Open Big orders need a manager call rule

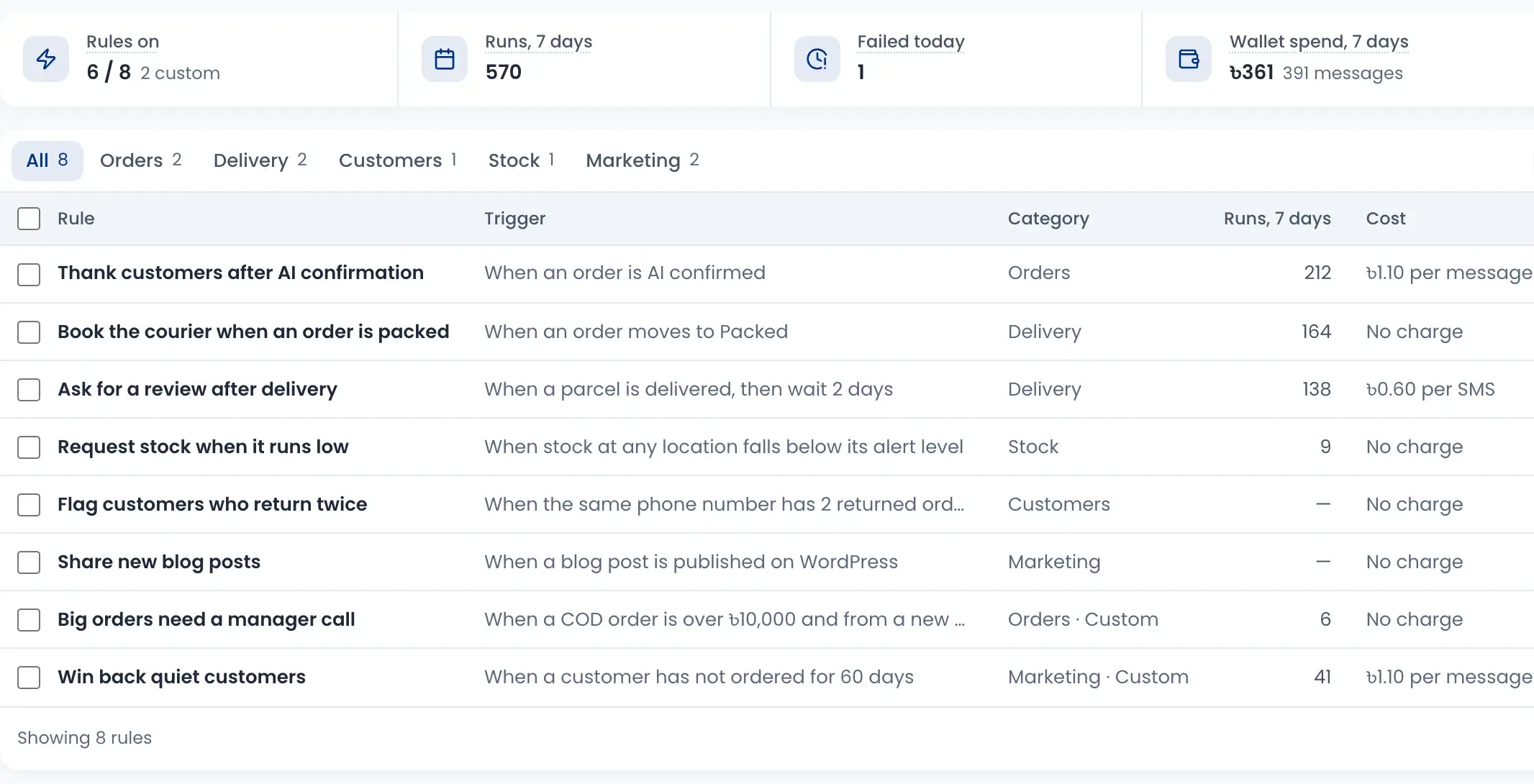pos(206,619)
